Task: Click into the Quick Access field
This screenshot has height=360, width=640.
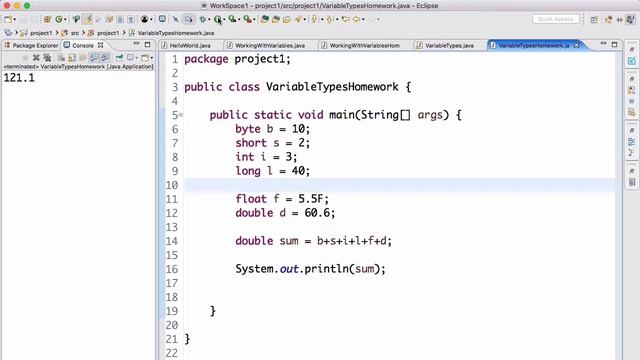Action: [x=556, y=19]
